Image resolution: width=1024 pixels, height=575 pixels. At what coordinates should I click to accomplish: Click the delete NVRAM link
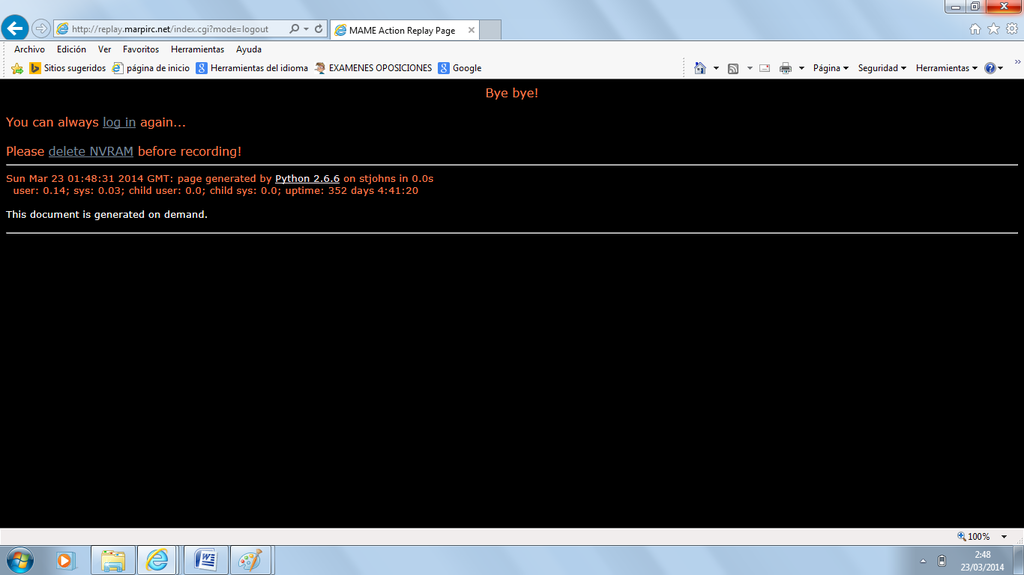[91, 151]
